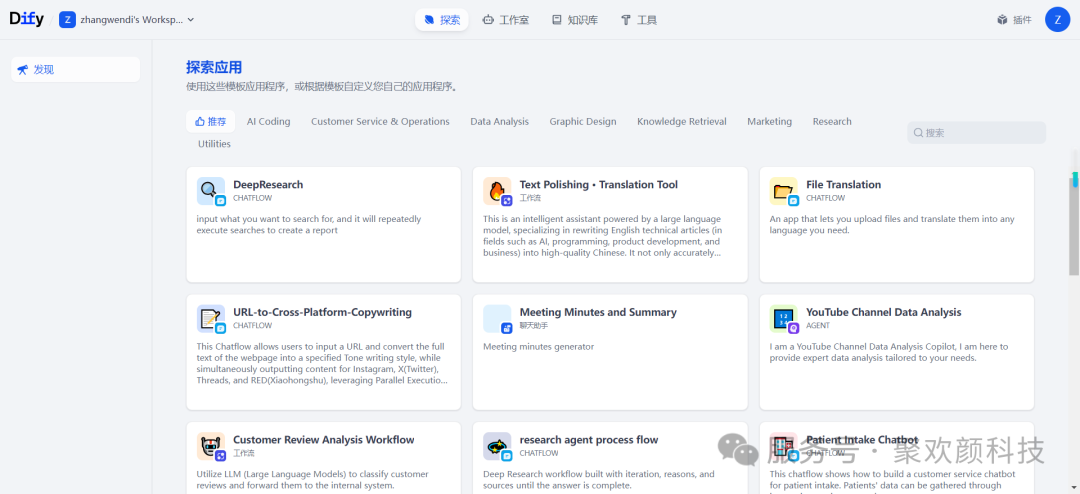The image size is (1080, 494).
Task: Click the research agent process flow icon
Action: (497, 446)
